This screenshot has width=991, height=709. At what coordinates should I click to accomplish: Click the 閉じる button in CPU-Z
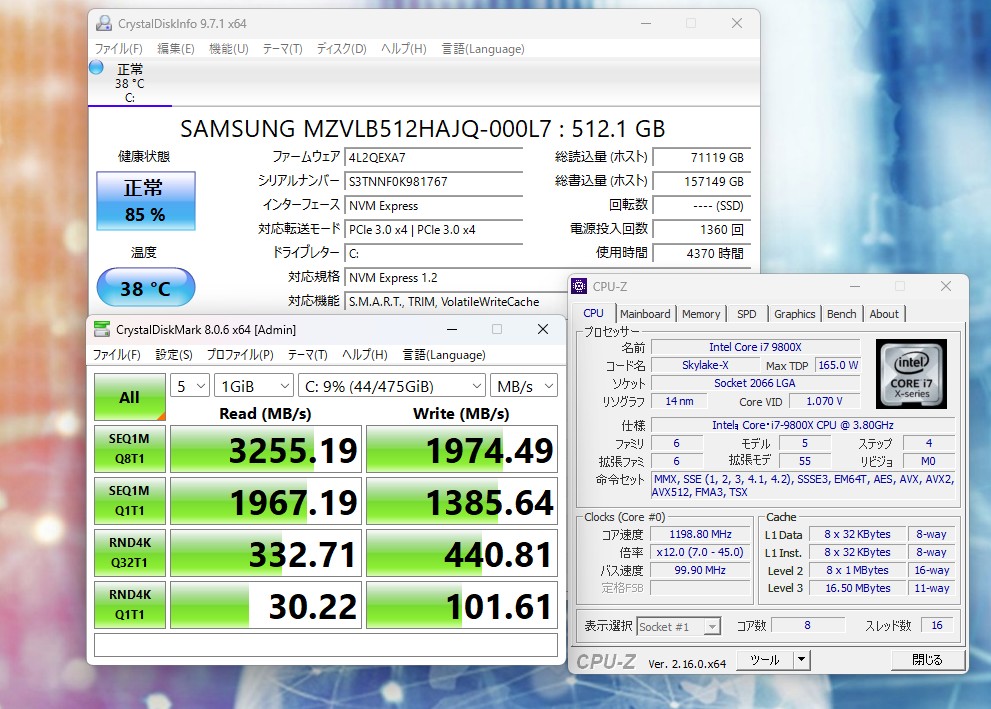pyautogui.click(x=928, y=660)
